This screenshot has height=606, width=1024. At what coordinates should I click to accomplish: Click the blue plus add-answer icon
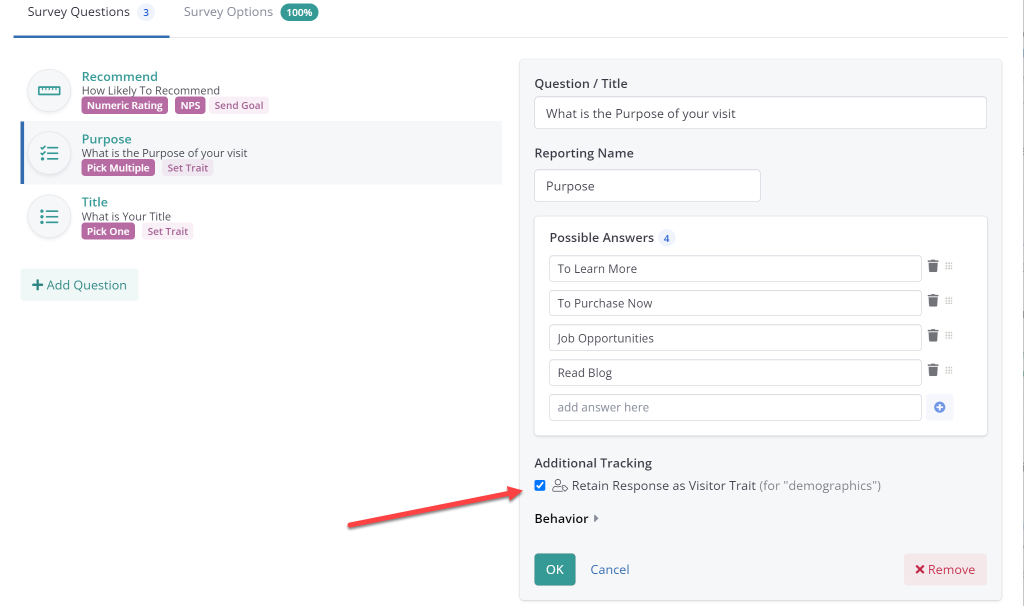click(939, 407)
